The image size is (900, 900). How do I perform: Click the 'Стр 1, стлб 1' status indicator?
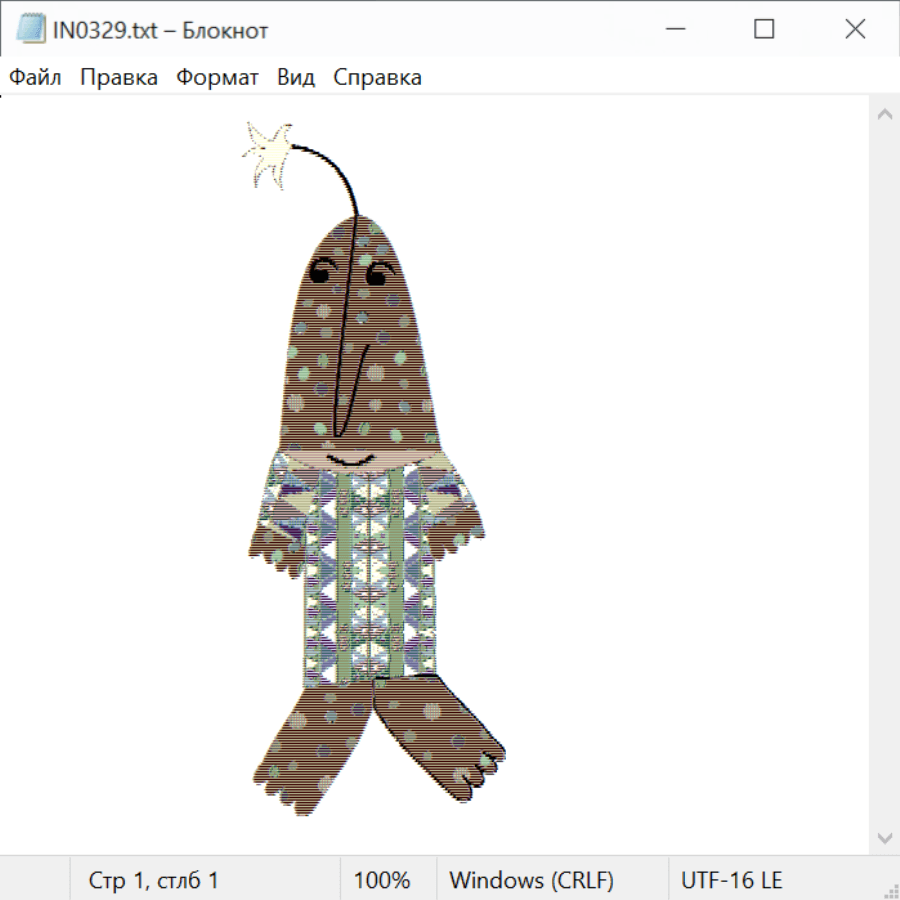154,881
